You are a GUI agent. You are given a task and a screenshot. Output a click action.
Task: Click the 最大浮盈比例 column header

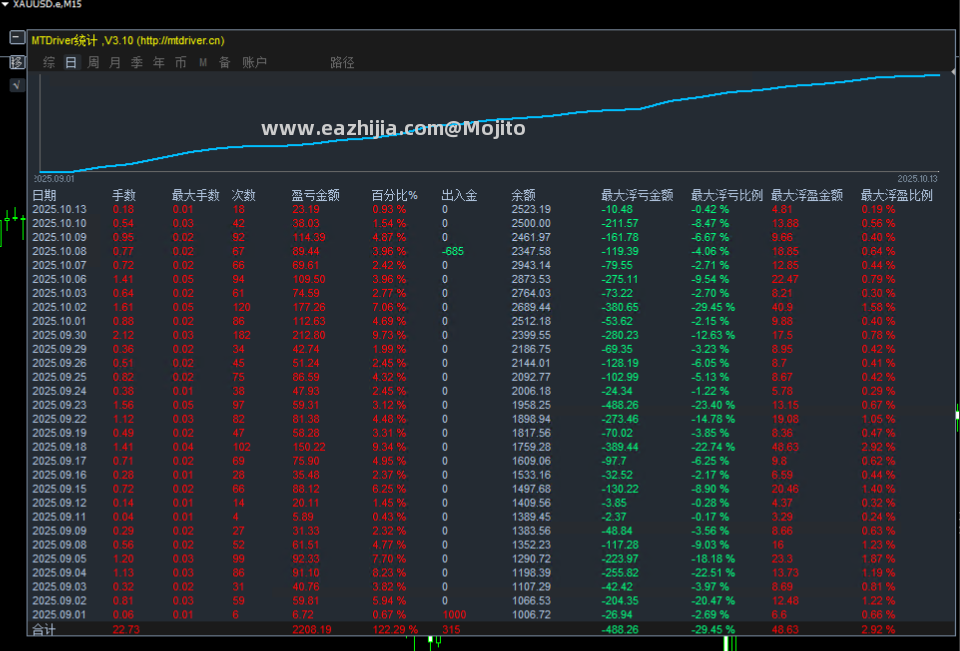(x=897, y=195)
